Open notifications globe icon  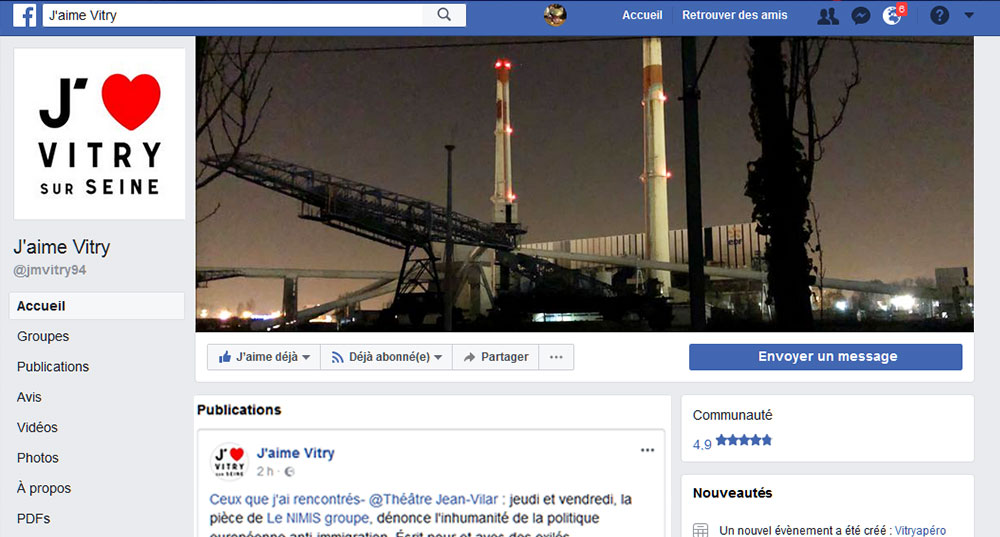(893, 15)
